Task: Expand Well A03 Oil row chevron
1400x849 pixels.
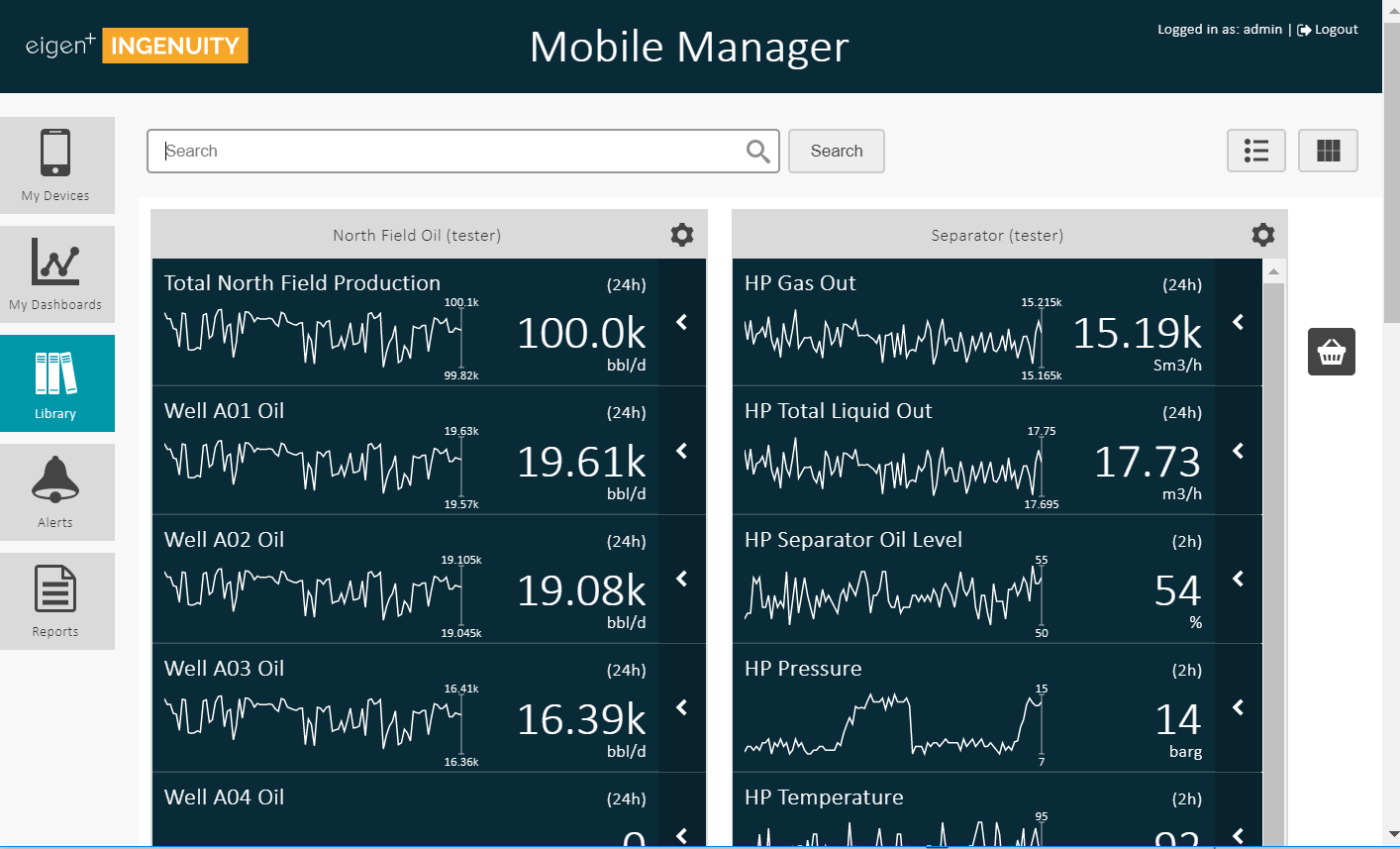Action: point(682,707)
